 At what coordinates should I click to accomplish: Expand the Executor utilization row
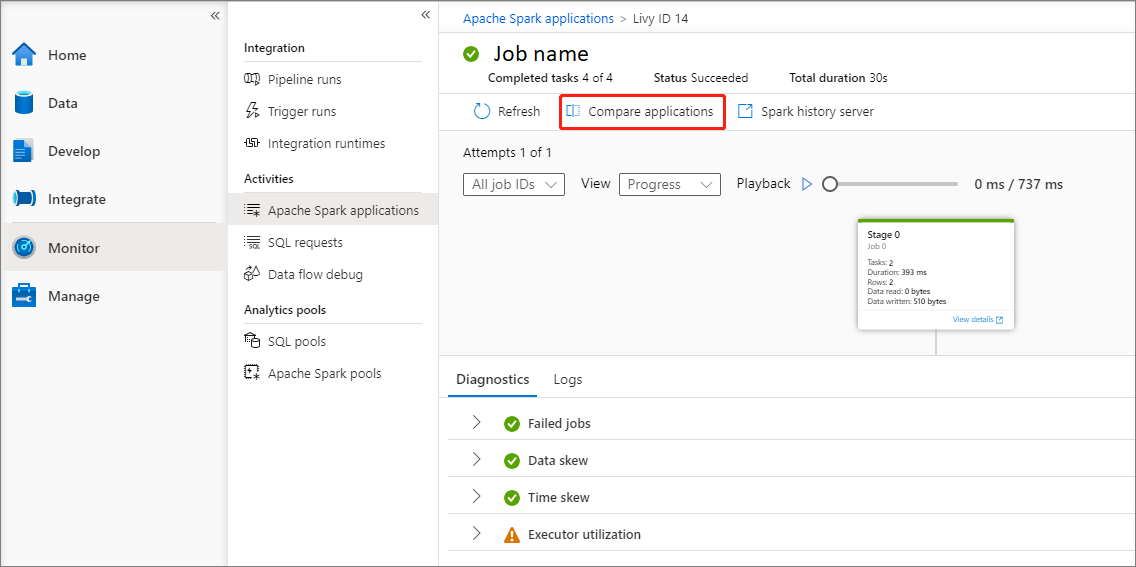coord(477,534)
